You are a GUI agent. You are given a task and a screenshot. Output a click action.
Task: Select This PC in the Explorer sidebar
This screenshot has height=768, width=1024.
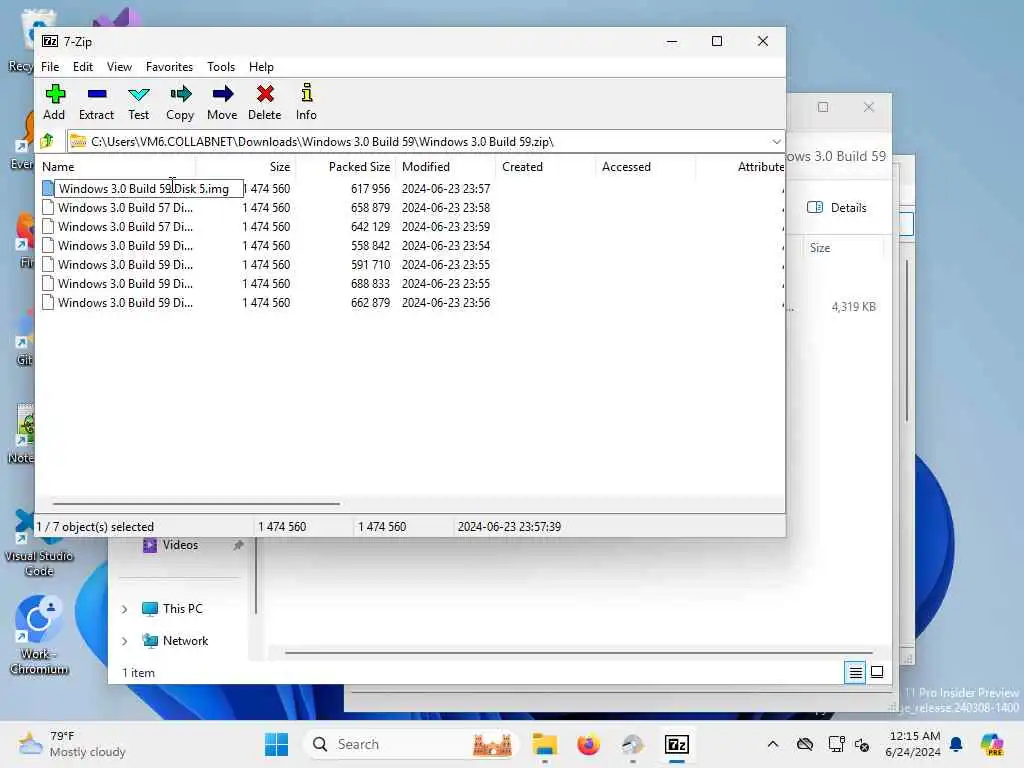(172, 609)
